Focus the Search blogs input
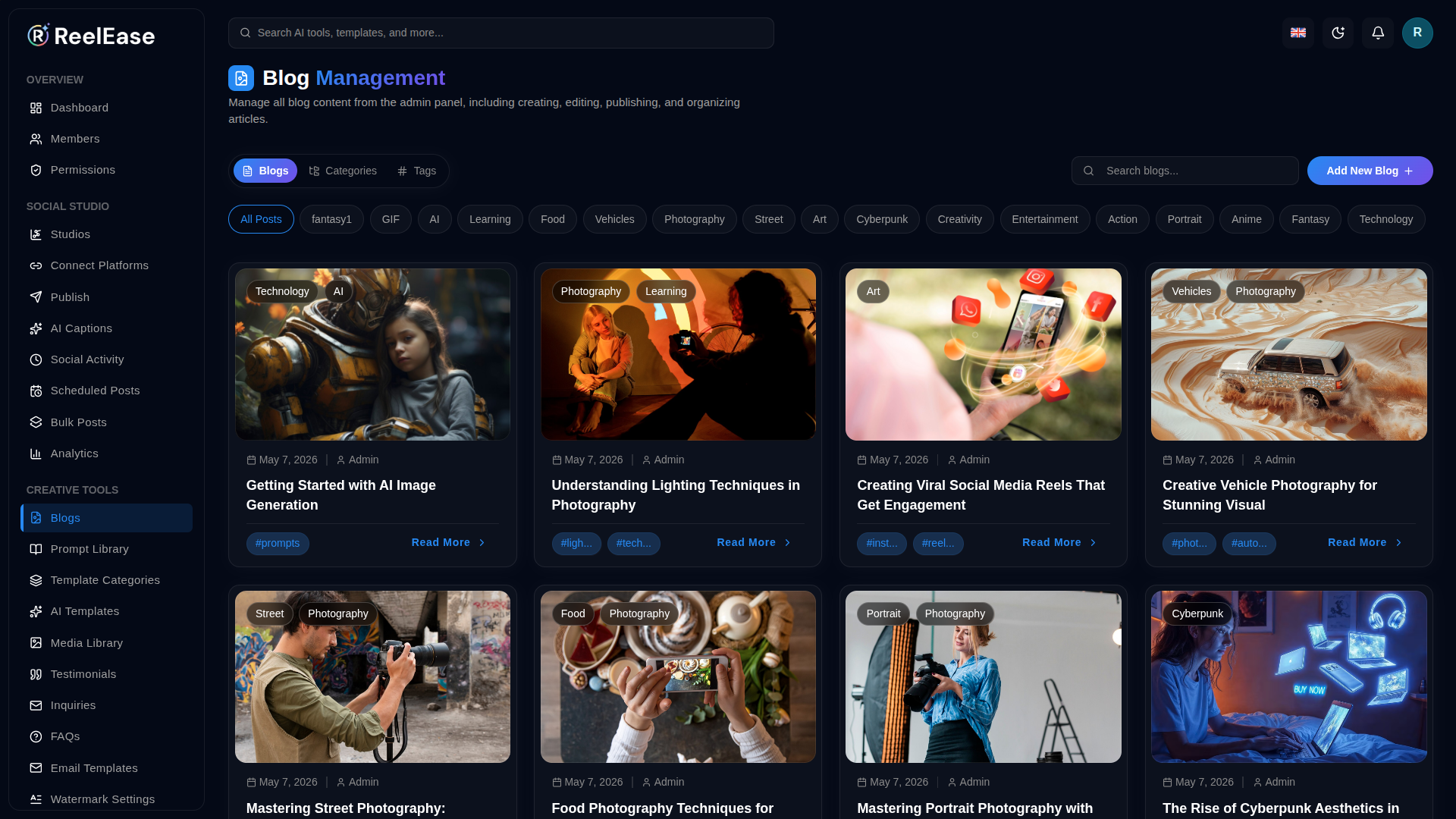Viewport: 1456px width, 819px height. click(x=1185, y=171)
